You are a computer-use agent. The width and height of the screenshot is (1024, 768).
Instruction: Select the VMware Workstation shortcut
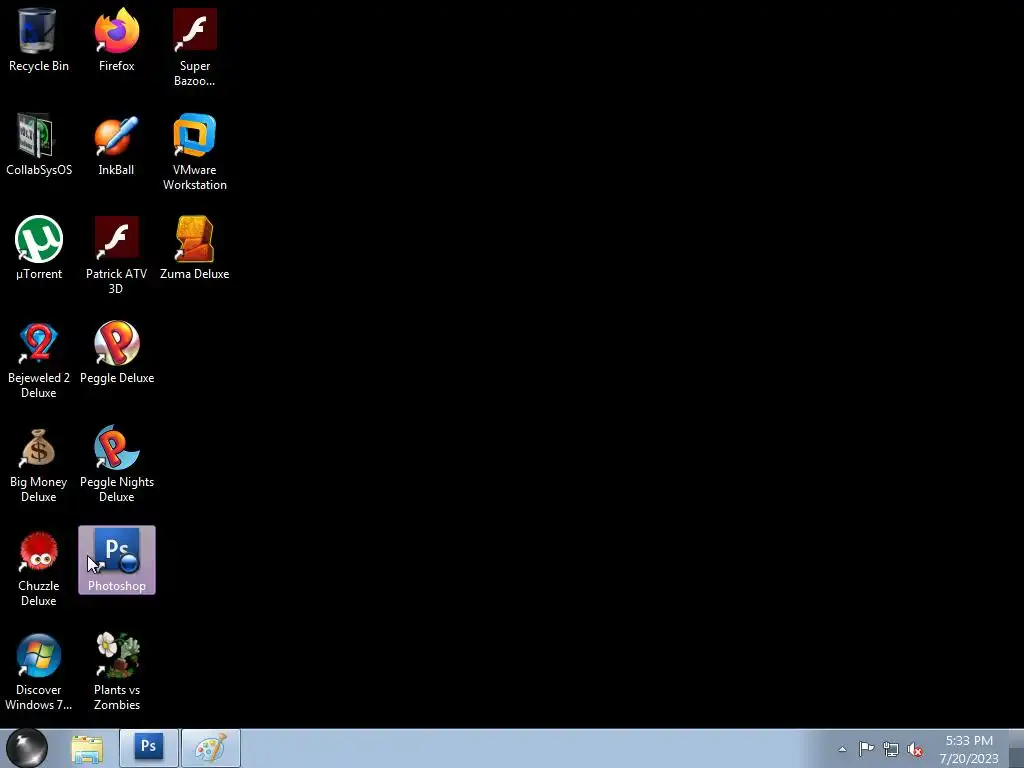coord(195,152)
